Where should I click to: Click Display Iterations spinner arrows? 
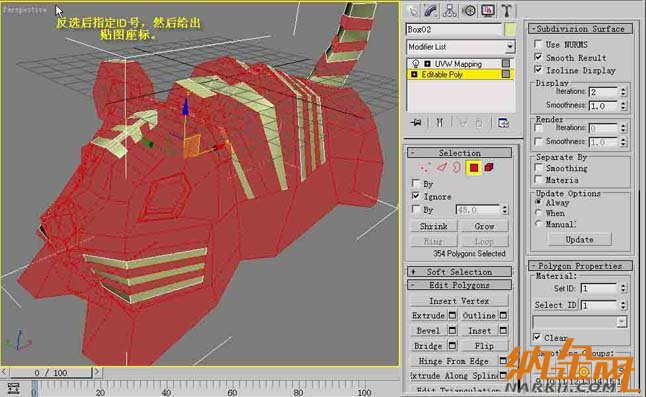pos(623,92)
